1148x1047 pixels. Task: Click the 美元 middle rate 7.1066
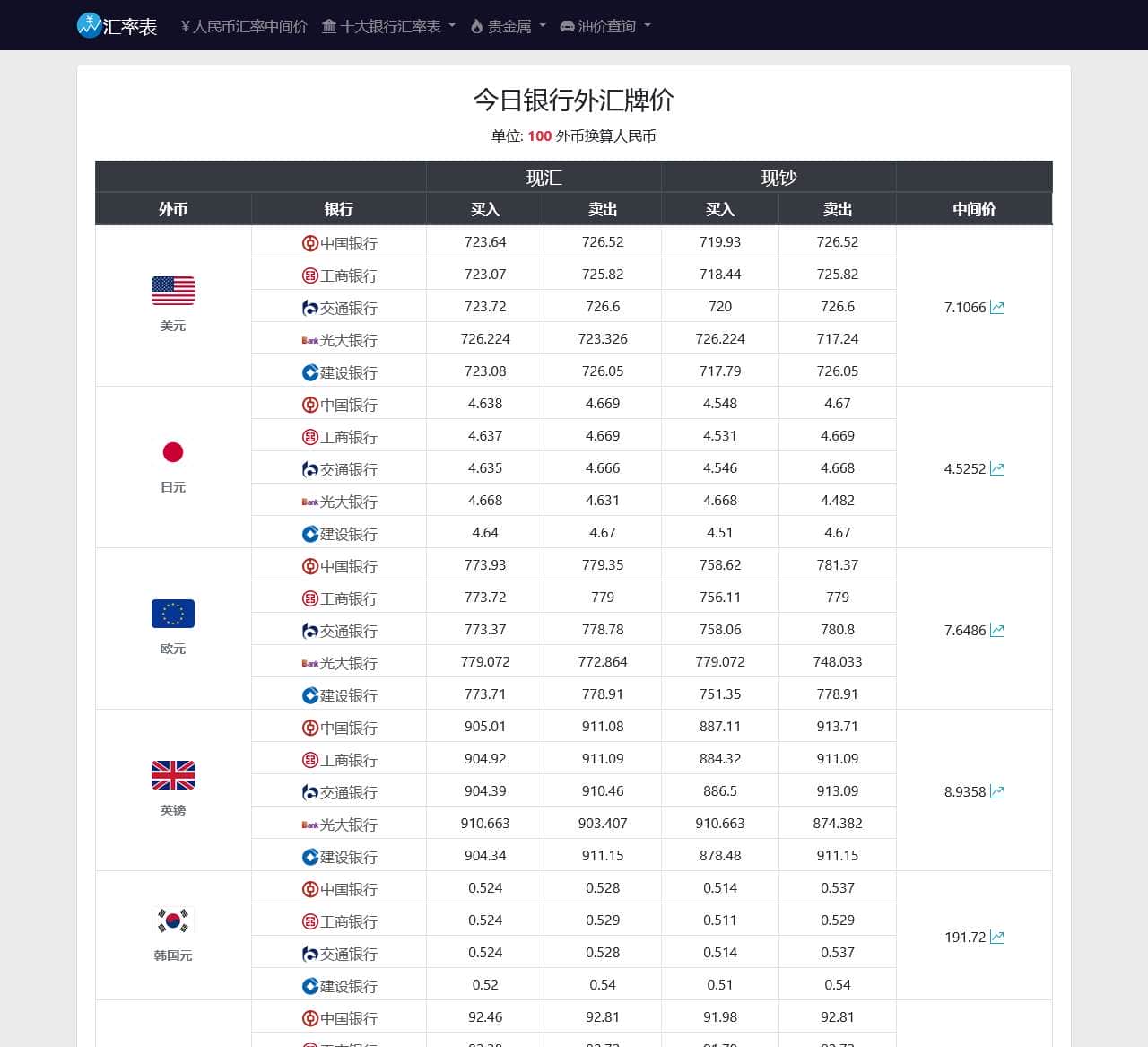click(965, 307)
